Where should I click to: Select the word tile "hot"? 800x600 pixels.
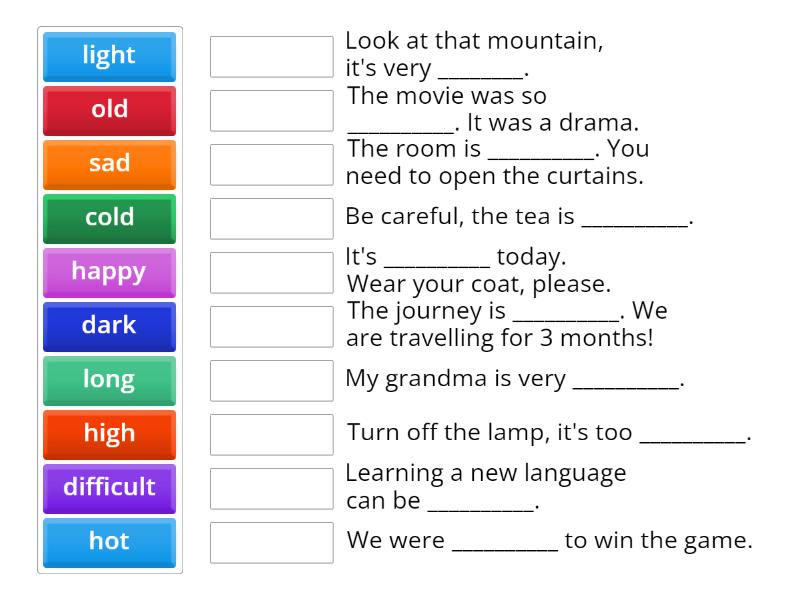[x=108, y=542]
